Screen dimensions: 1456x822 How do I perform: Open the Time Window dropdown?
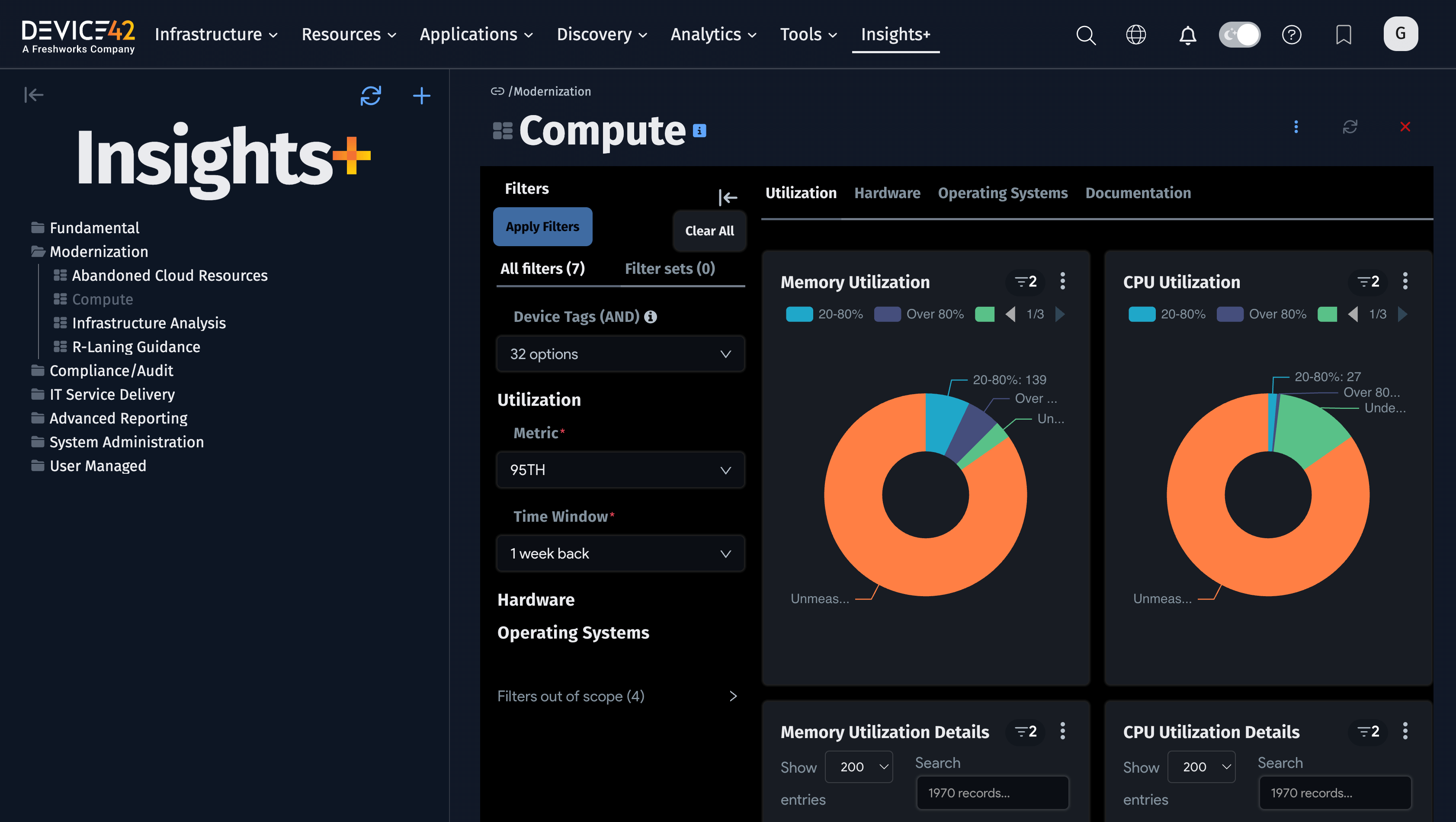[620, 553]
